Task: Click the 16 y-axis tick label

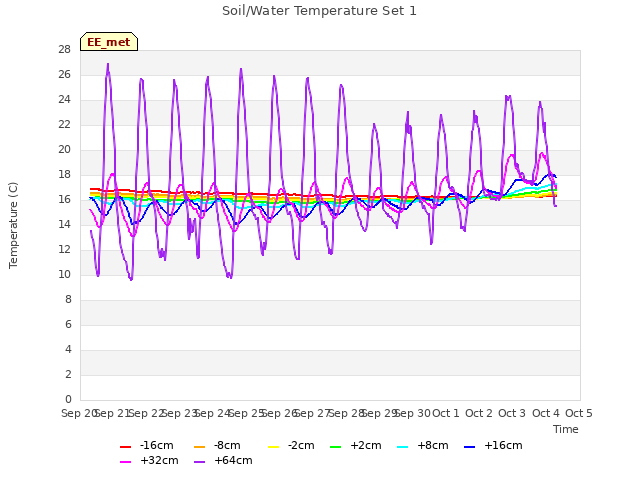Action: pos(64,200)
